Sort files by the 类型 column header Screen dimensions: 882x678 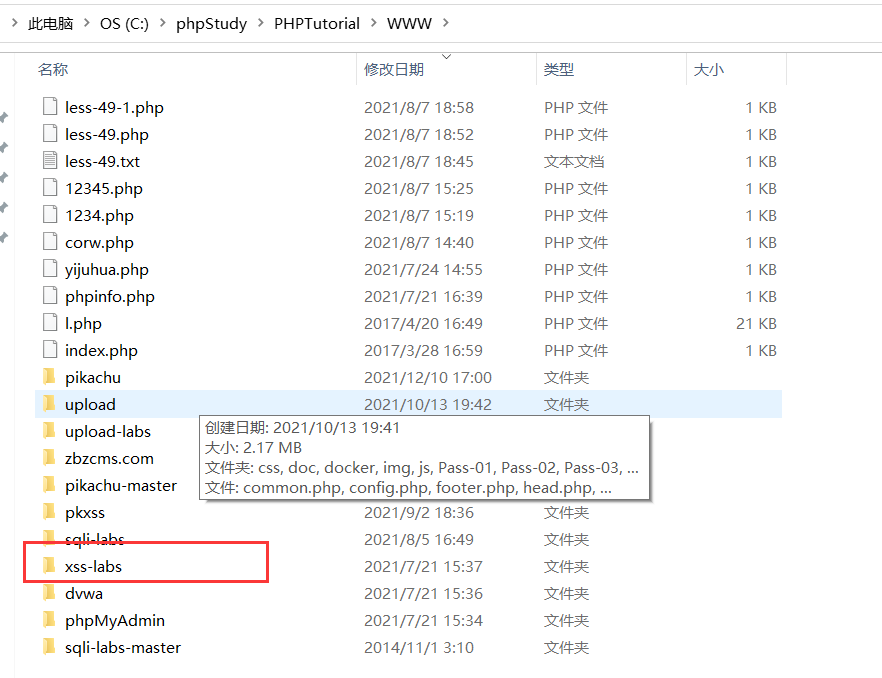pos(559,70)
